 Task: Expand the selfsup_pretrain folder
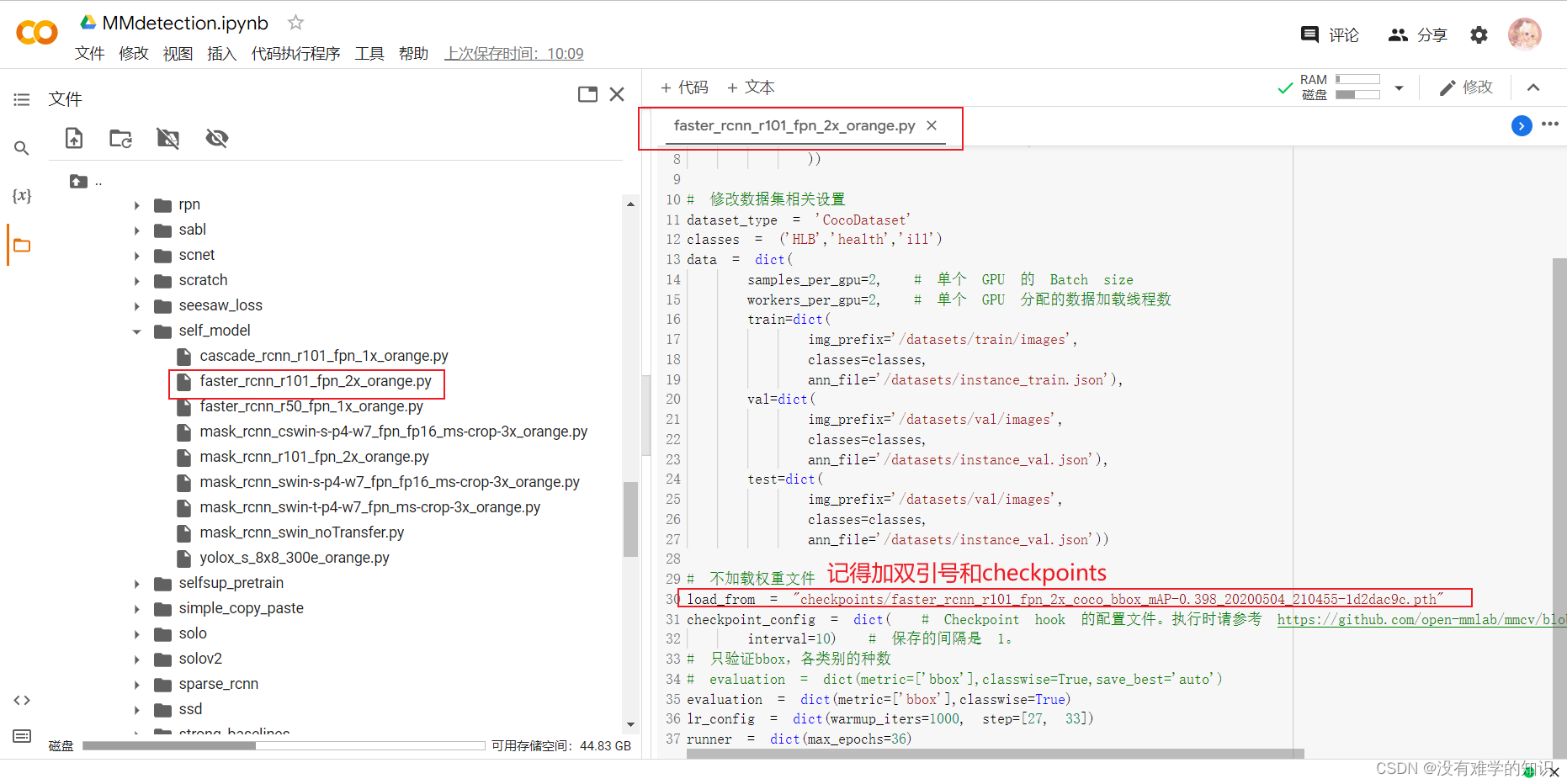point(137,584)
